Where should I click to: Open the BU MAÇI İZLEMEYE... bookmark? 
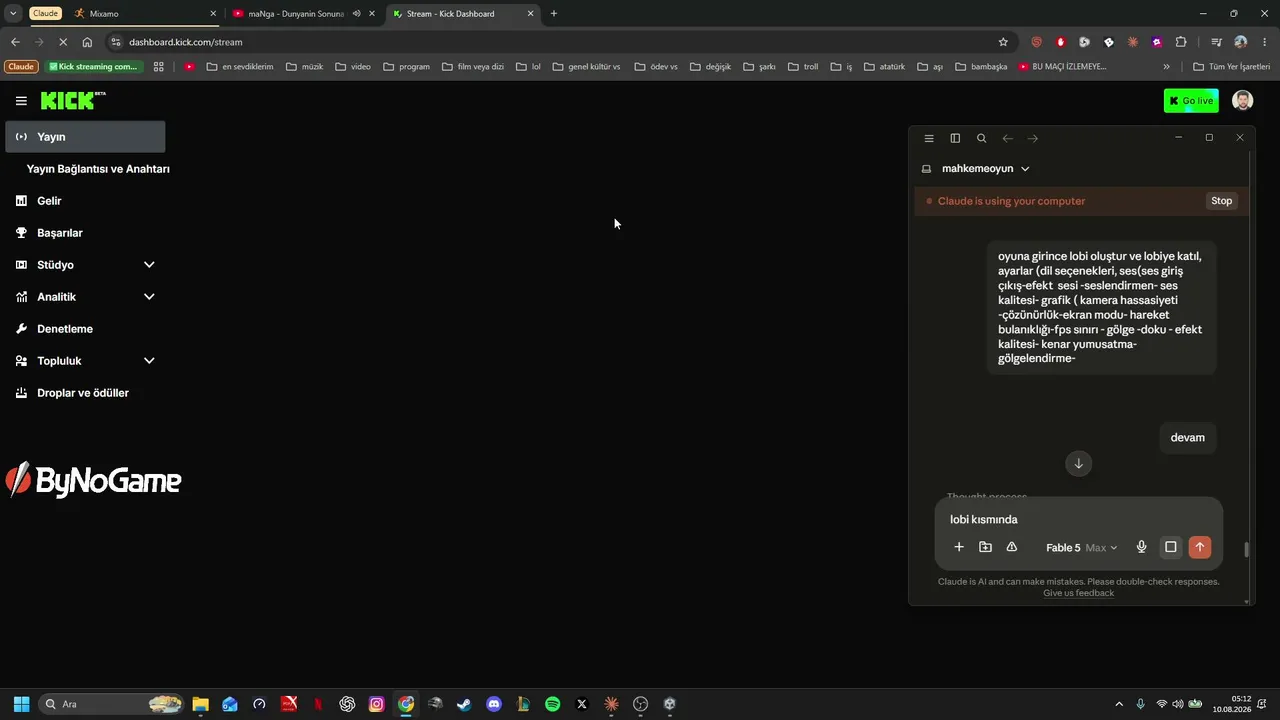(1062, 67)
